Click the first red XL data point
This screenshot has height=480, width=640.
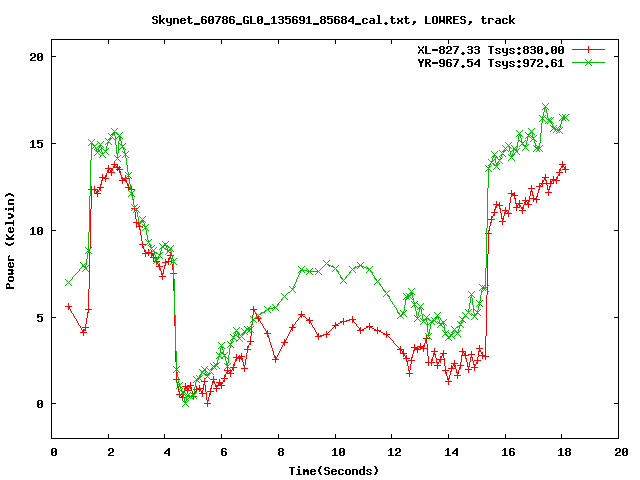point(69,306)
